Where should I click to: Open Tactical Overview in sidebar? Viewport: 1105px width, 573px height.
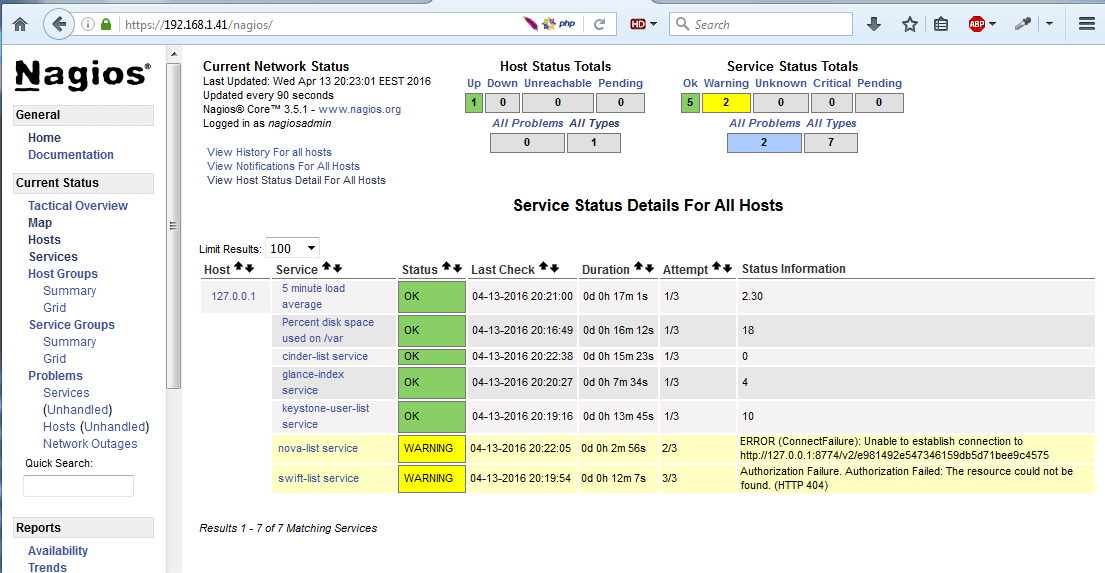pyautogui.click(x=78, y=206)
